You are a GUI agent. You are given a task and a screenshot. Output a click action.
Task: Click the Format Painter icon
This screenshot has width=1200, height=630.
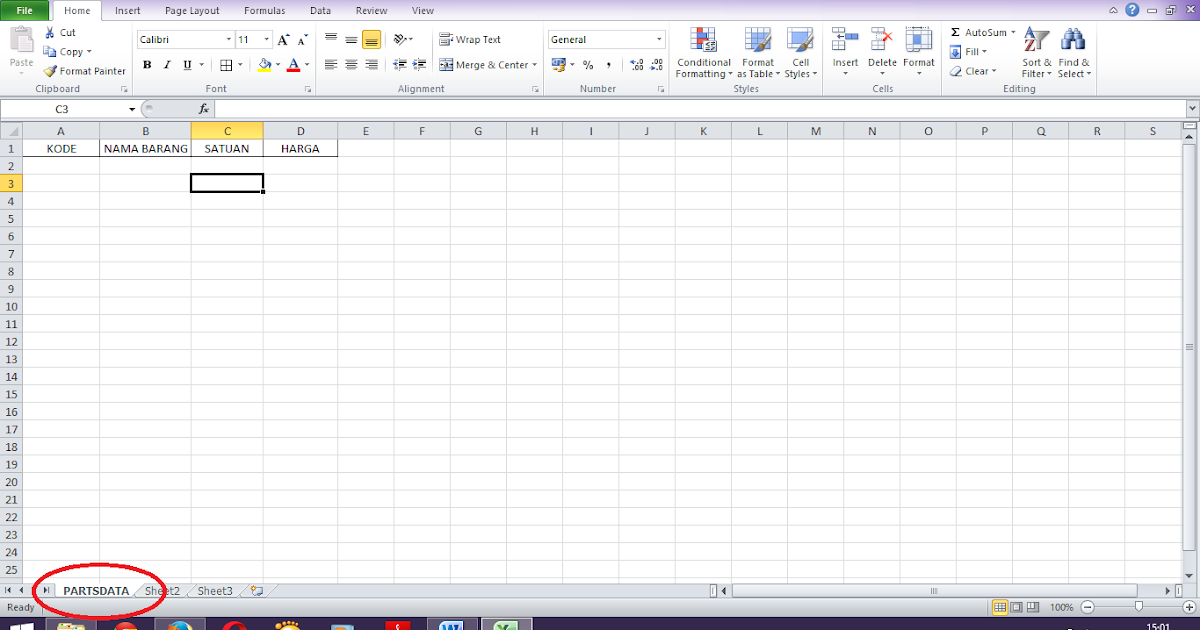(47, 71)
